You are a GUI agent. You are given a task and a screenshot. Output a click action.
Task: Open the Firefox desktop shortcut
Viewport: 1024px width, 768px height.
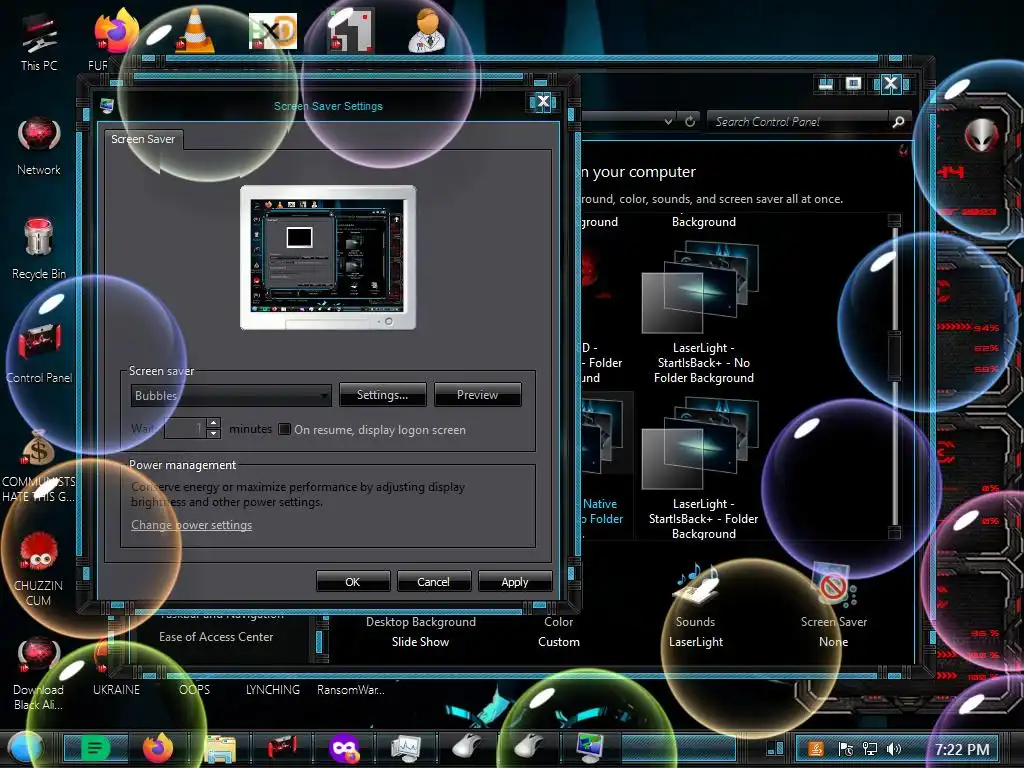pyautogui.click(x=116, y=31)
